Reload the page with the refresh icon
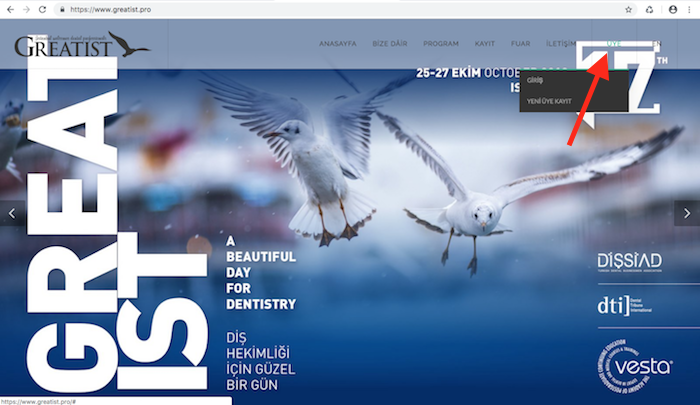Image resolution: width=700 pixels, height=405 pixels. click(42, 9)
